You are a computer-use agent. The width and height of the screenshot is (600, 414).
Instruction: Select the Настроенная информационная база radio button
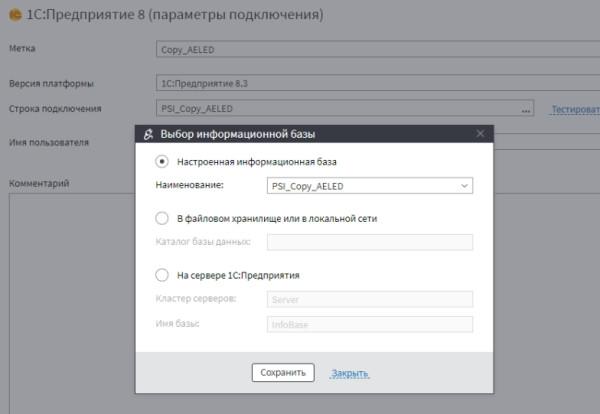tap(162, 161)
